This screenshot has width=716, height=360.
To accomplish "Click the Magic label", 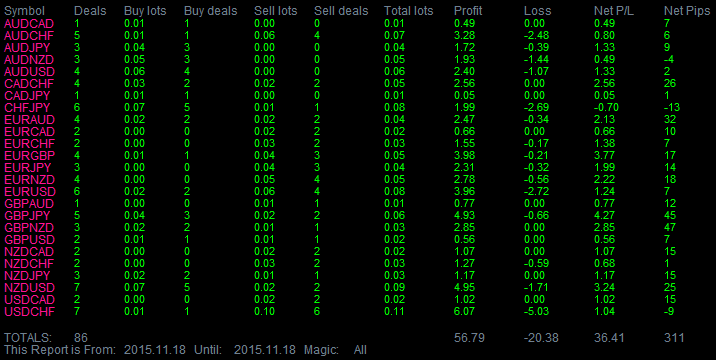I will pyautogui.click(x=321, y=350).
